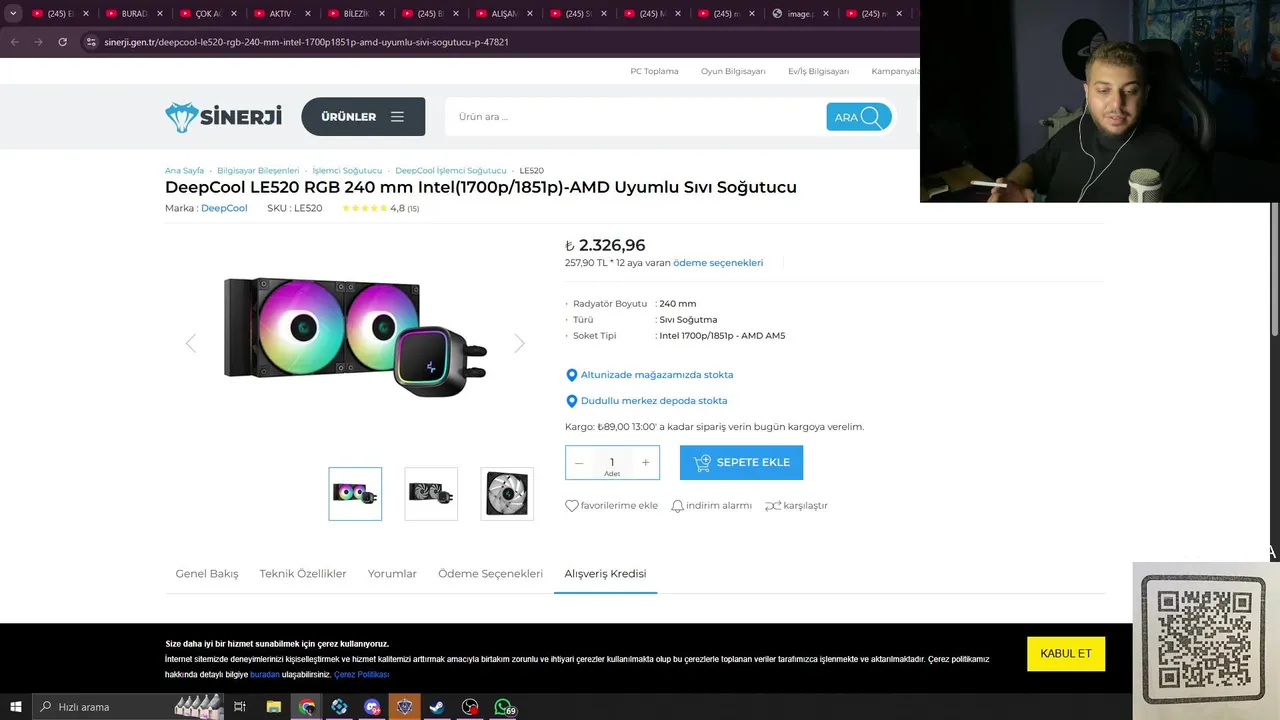
Task: Open İşlemci Soğutucu breadcrumb
Action: 347,171
